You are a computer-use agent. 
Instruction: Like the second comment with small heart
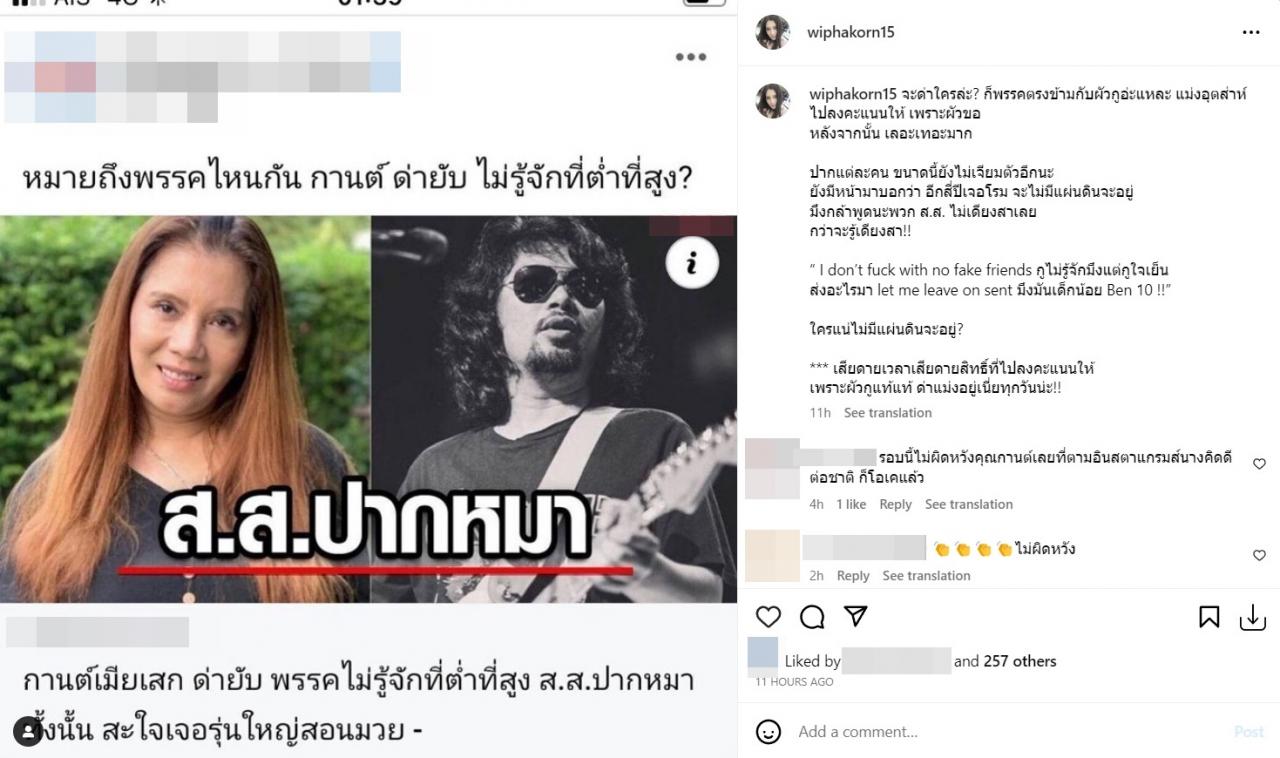pyautogui.click(x=1259, y=555)
